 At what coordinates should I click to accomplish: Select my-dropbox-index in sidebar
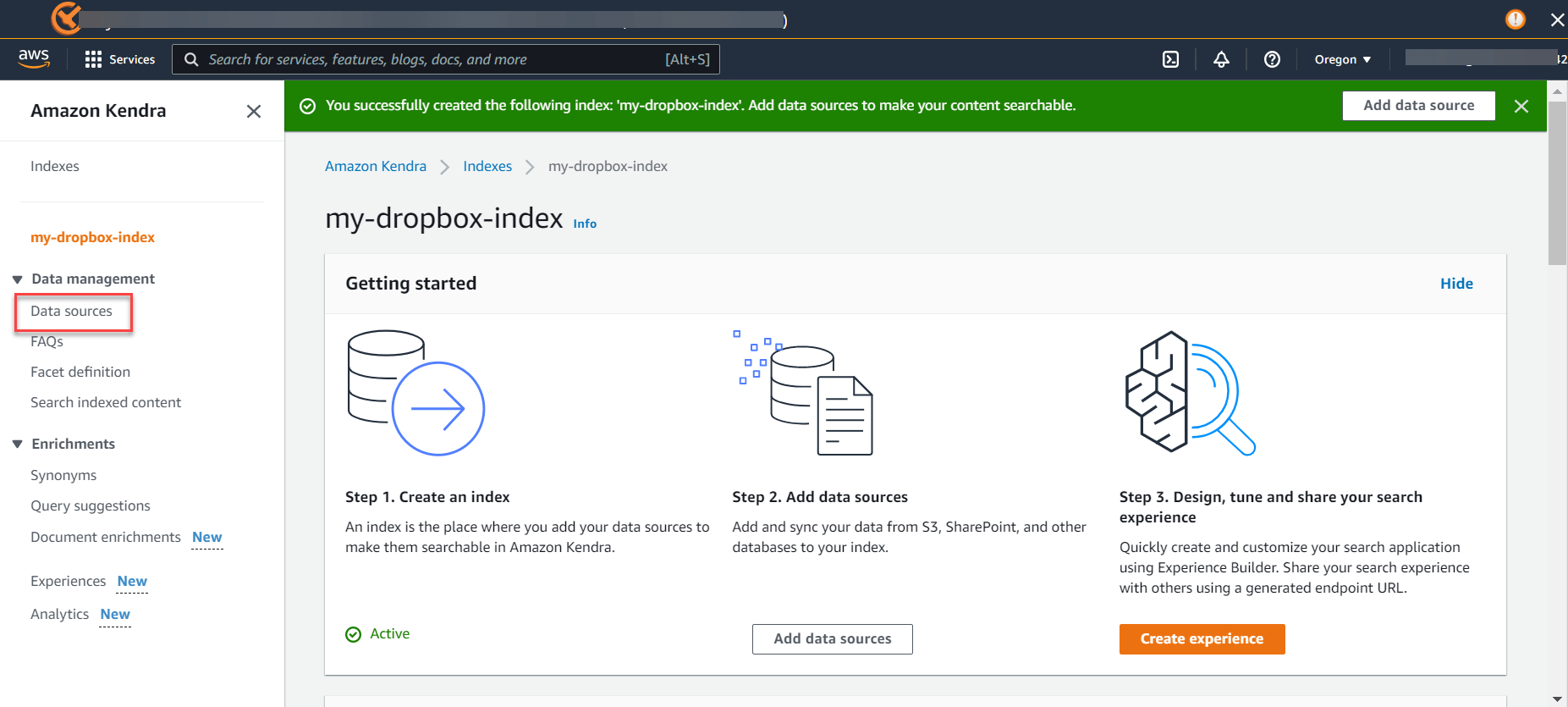pyautogui.click(x=93, y=238)
